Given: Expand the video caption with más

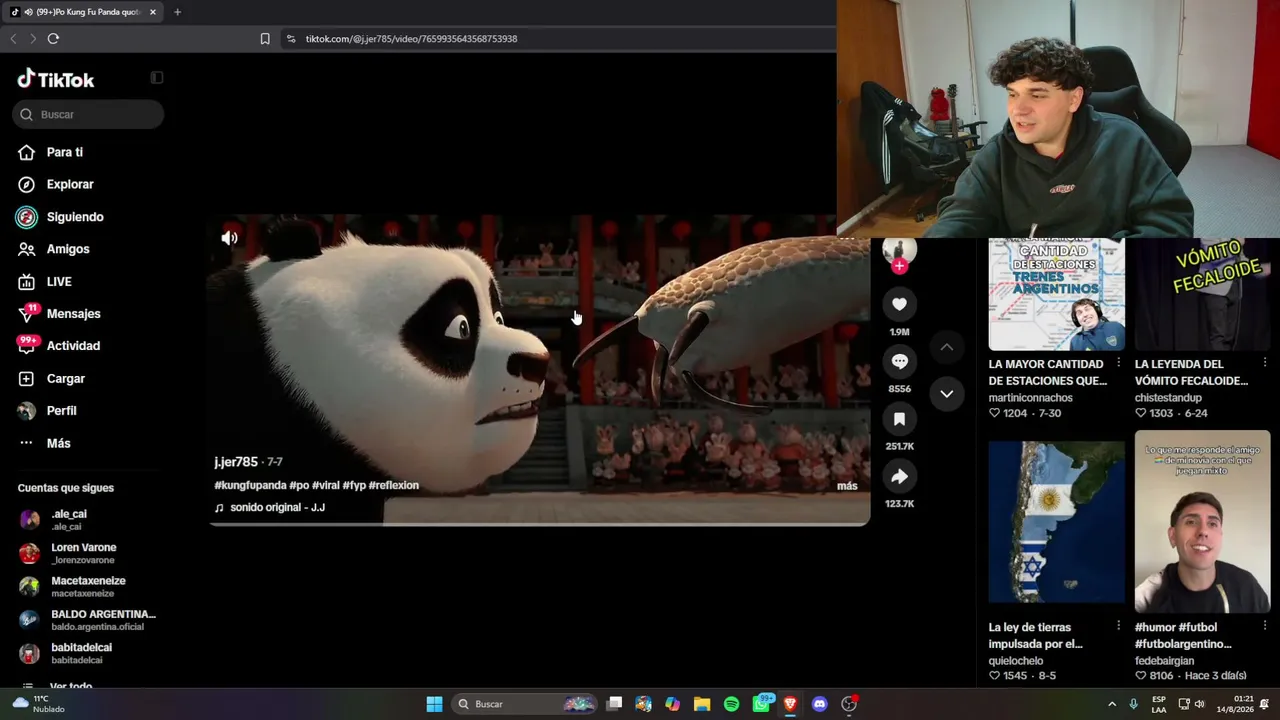Looking at the screenshot, I should click(x=847, y=486).
